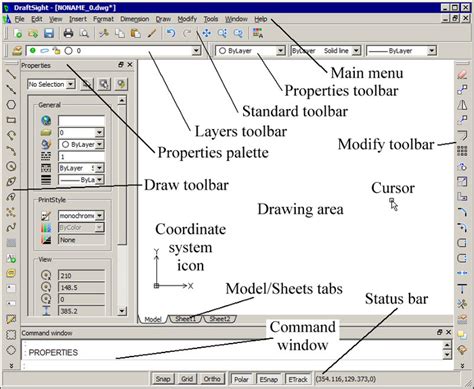Click the Open file icon
Image resolution: width=474 pixels, height=389 pixels.
coord(33,33)
